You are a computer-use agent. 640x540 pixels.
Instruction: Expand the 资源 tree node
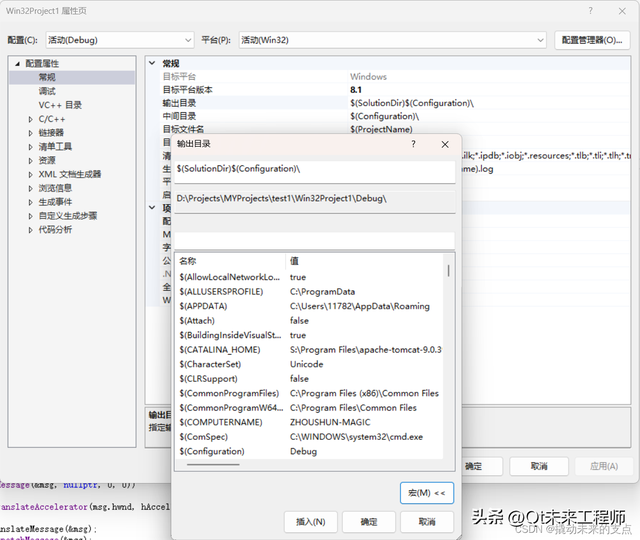coord(31,161)
